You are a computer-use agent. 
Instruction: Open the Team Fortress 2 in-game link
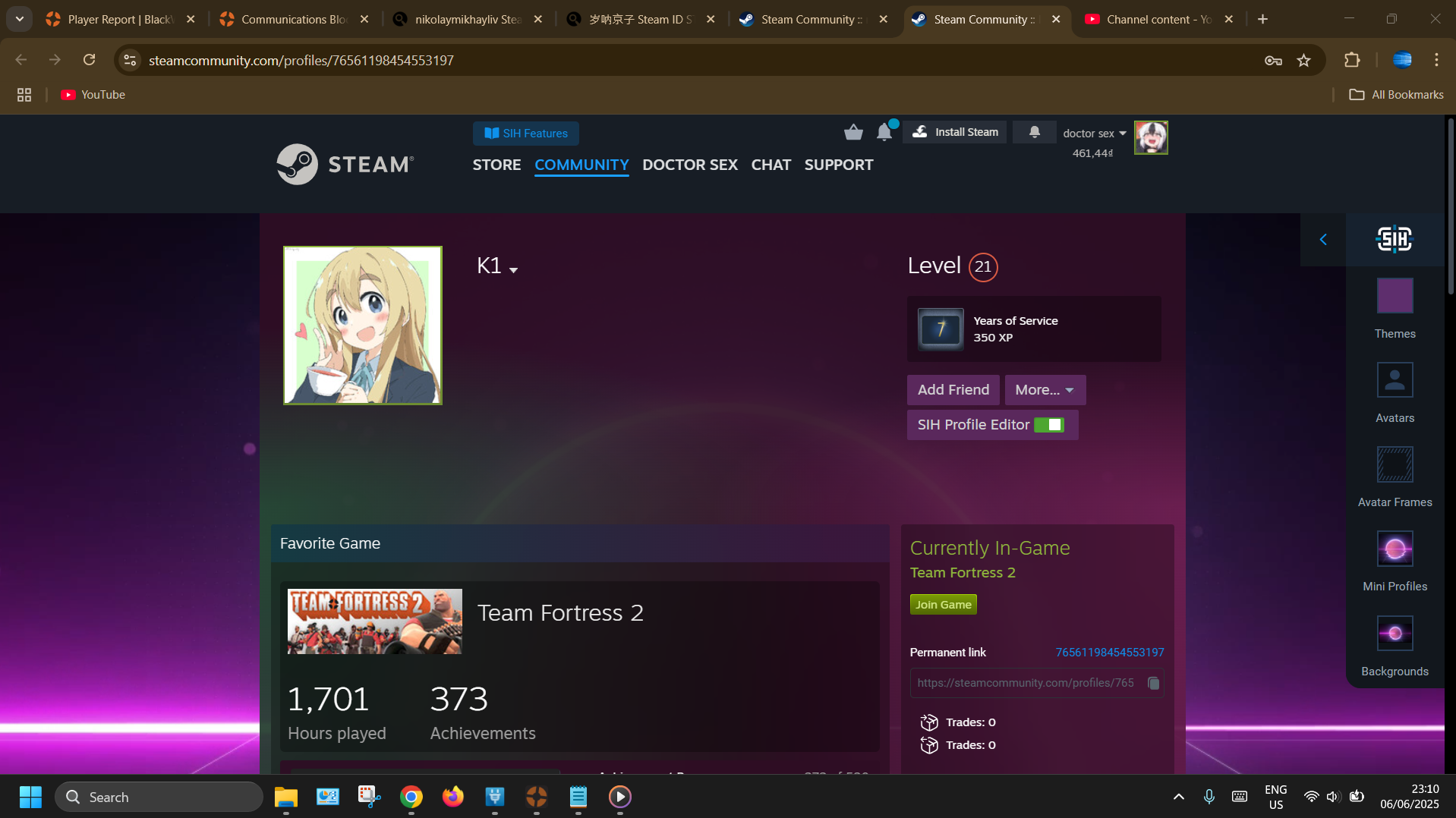point(963,573)
